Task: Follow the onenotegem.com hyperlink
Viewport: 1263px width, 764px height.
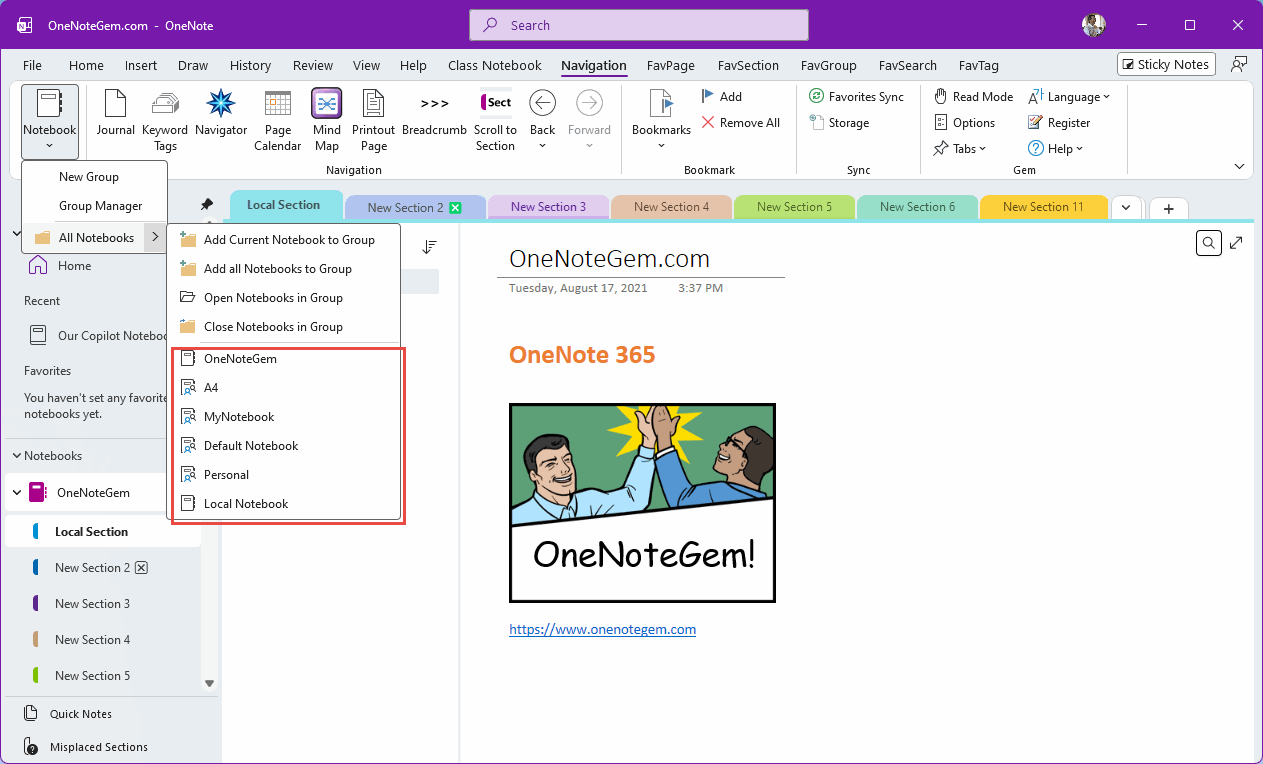Action: (602, 629)
